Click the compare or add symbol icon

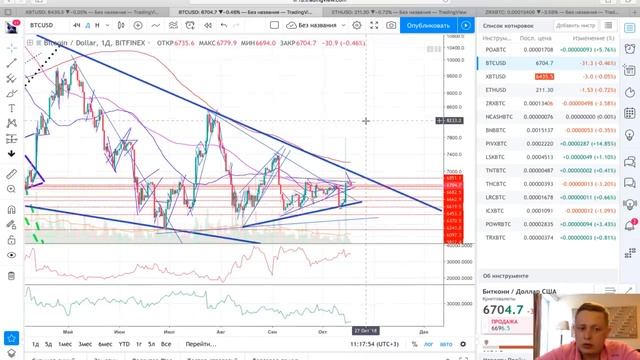tap(138, 25)
